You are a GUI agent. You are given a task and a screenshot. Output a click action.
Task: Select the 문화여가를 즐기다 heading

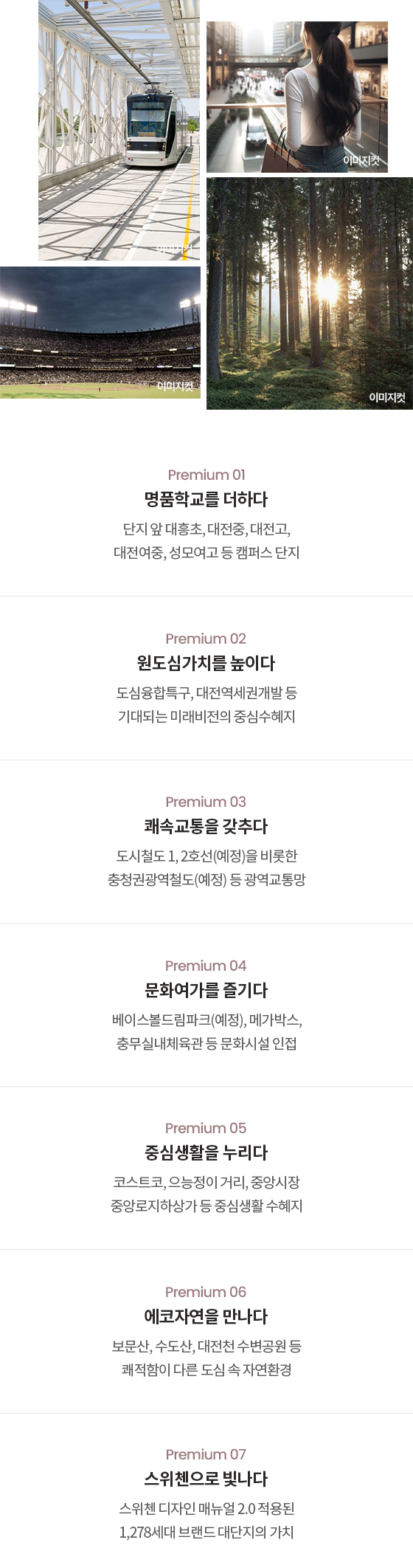pyautogui.click(x=206, y=990)
